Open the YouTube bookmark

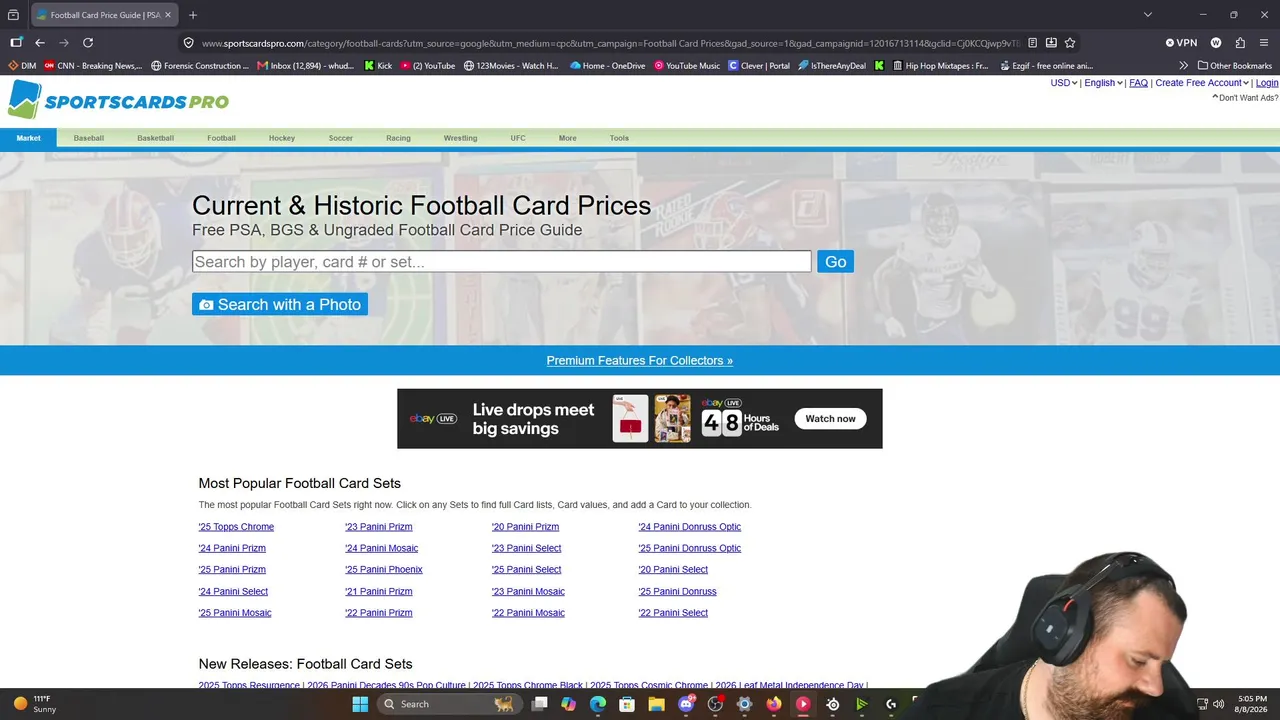coord(427,66)
